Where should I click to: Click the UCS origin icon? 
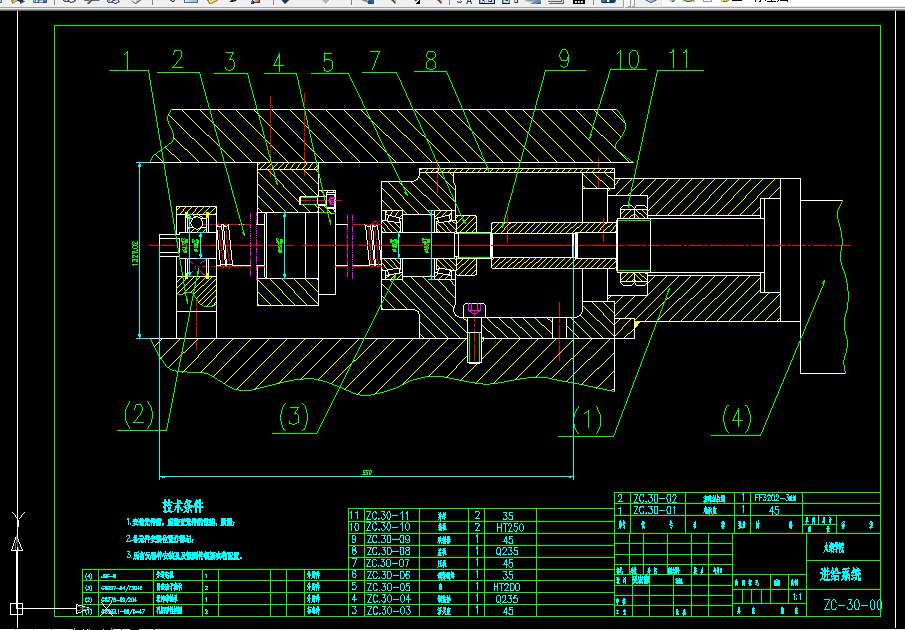(x=16, y=609)
